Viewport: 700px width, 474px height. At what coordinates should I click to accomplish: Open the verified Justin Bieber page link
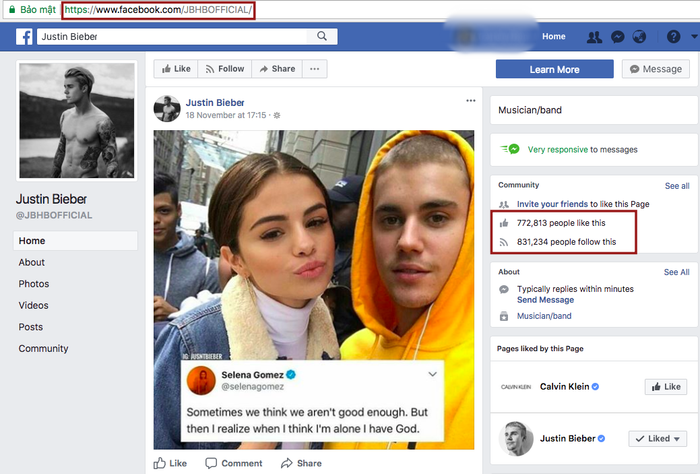pos(567,439)
